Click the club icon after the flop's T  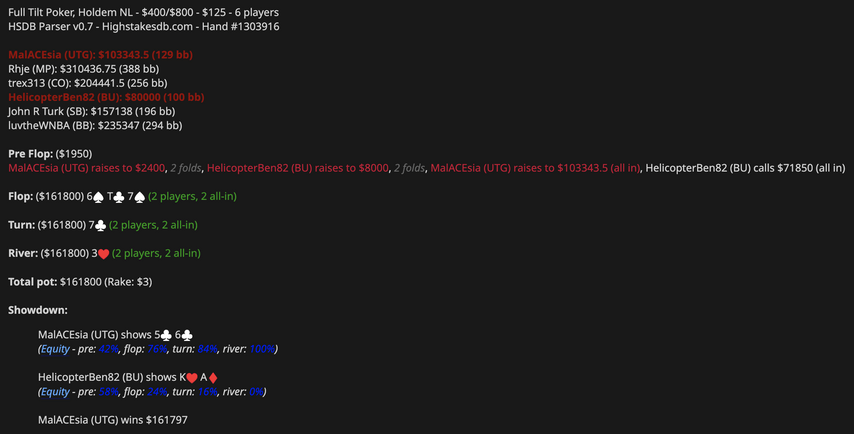point(118,197)
